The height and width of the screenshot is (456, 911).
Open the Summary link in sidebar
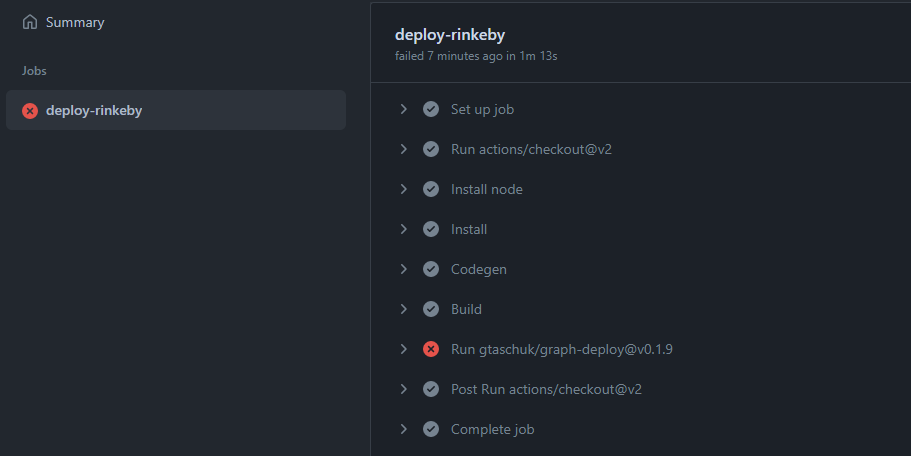pyautogui.click(x=75, y=22)
